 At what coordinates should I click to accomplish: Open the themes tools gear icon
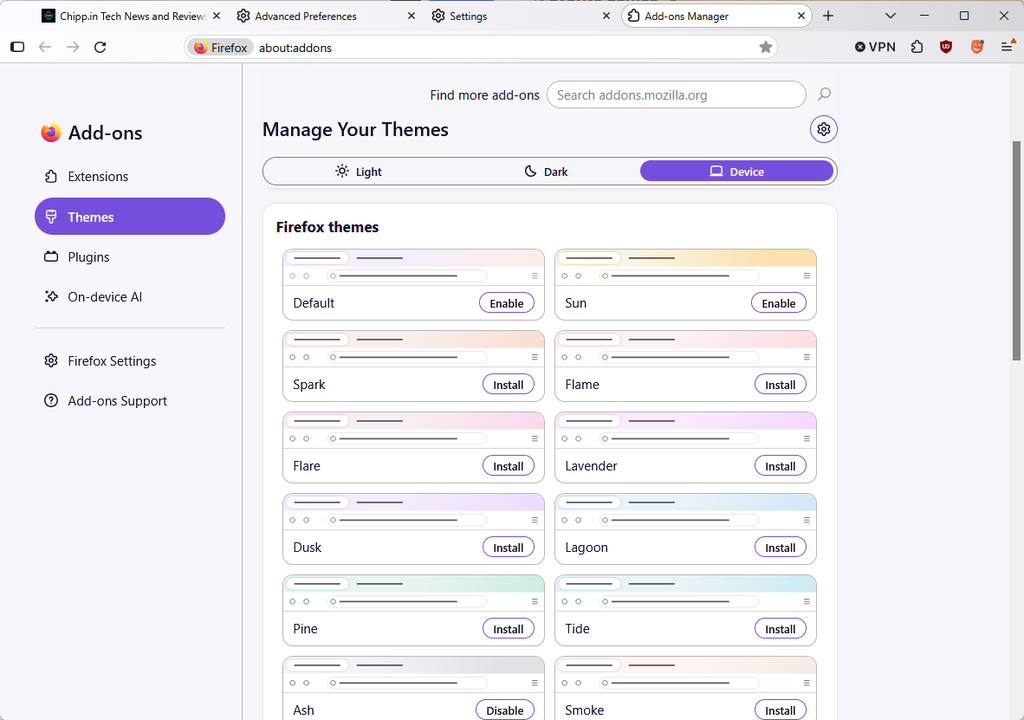(824, 129)
